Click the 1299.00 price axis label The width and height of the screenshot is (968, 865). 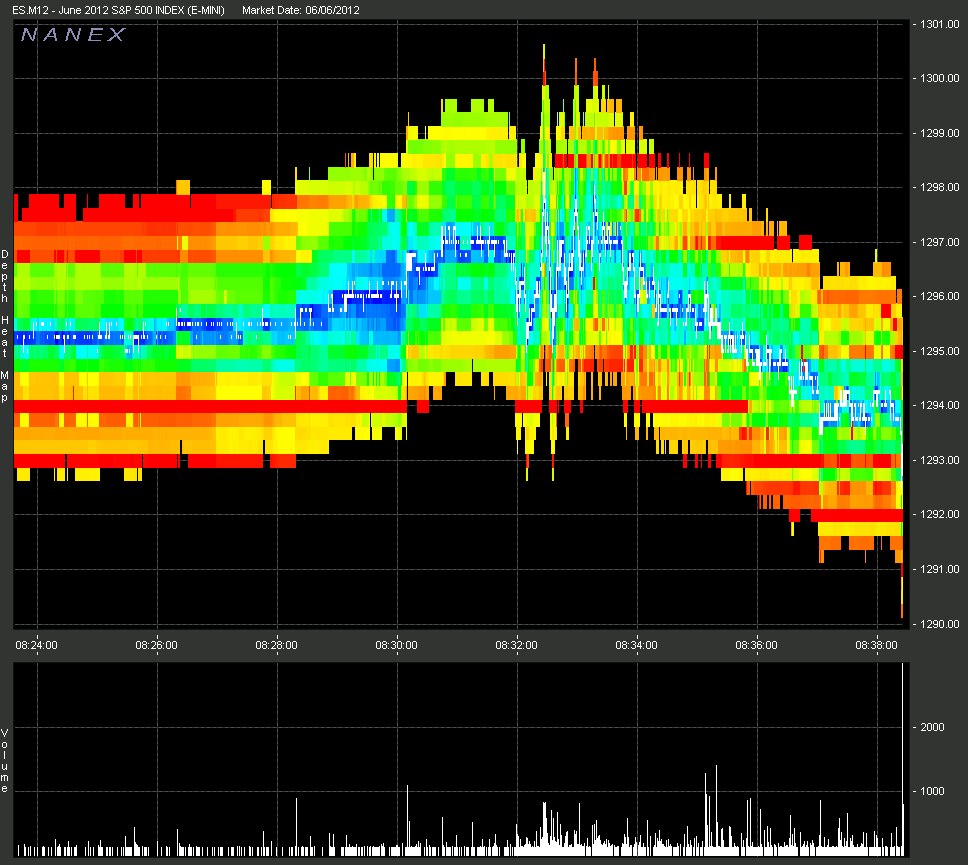940,133
